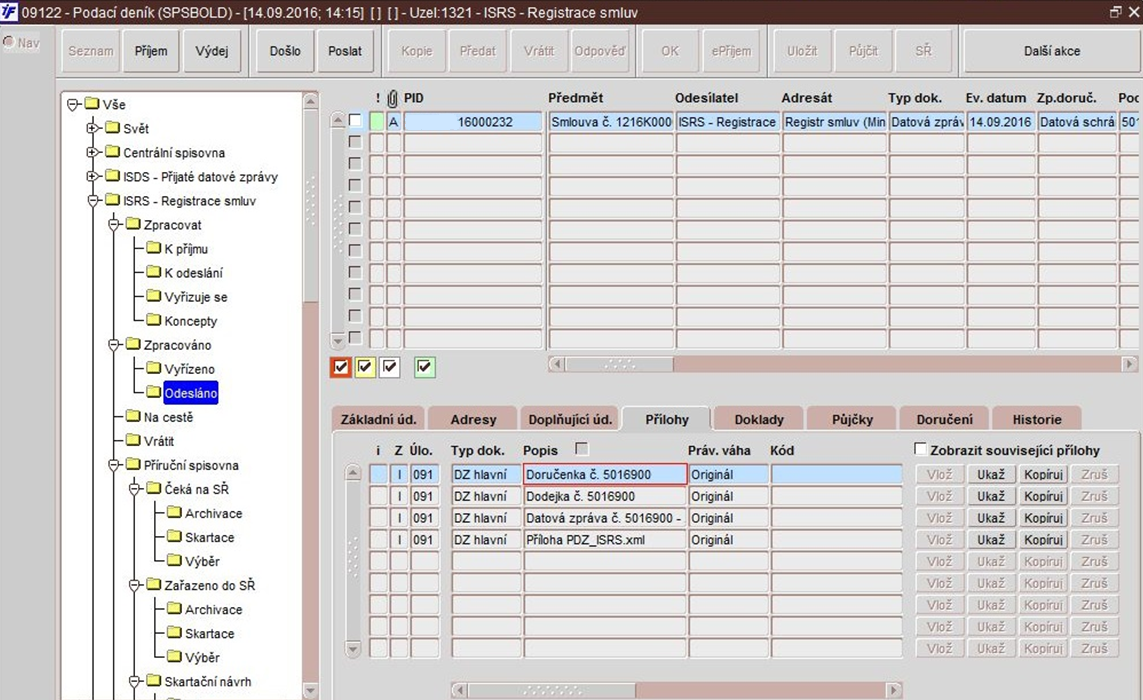Click the Odesláno folder icon

coord(153,392)
